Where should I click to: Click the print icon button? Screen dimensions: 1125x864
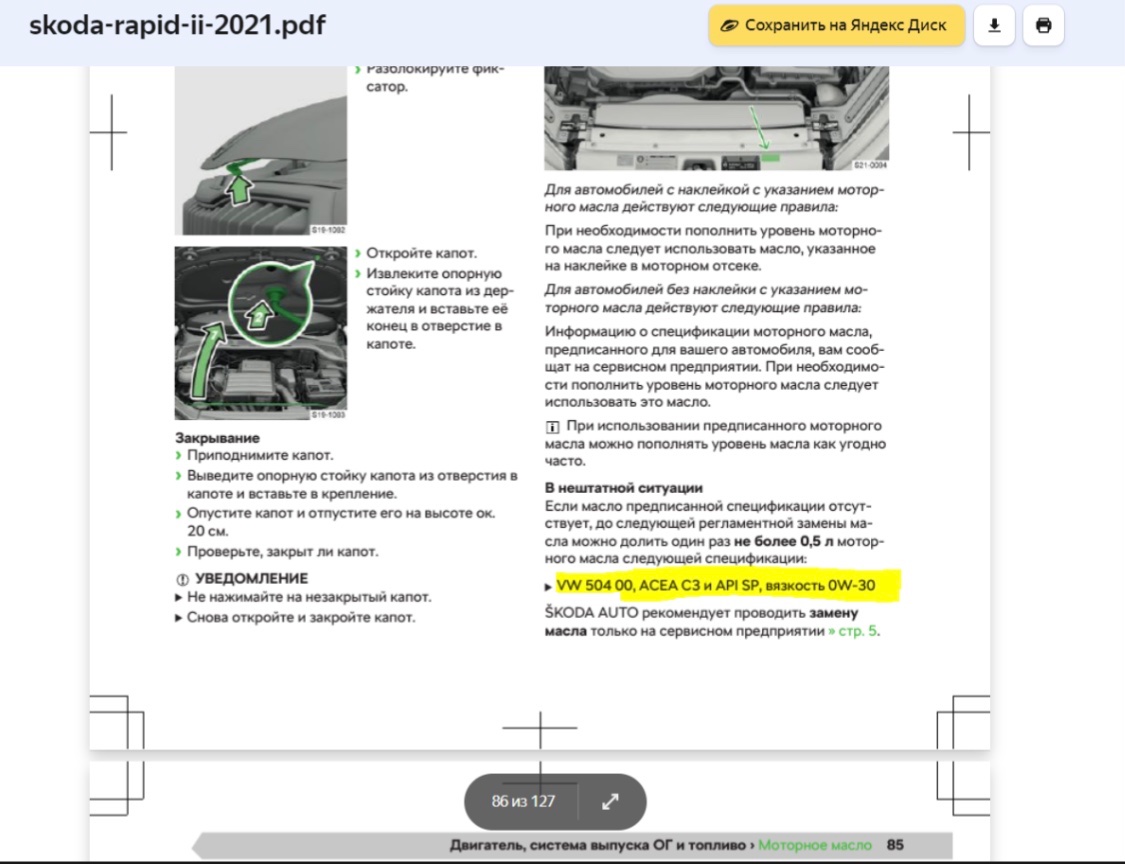coord(1043,25)
